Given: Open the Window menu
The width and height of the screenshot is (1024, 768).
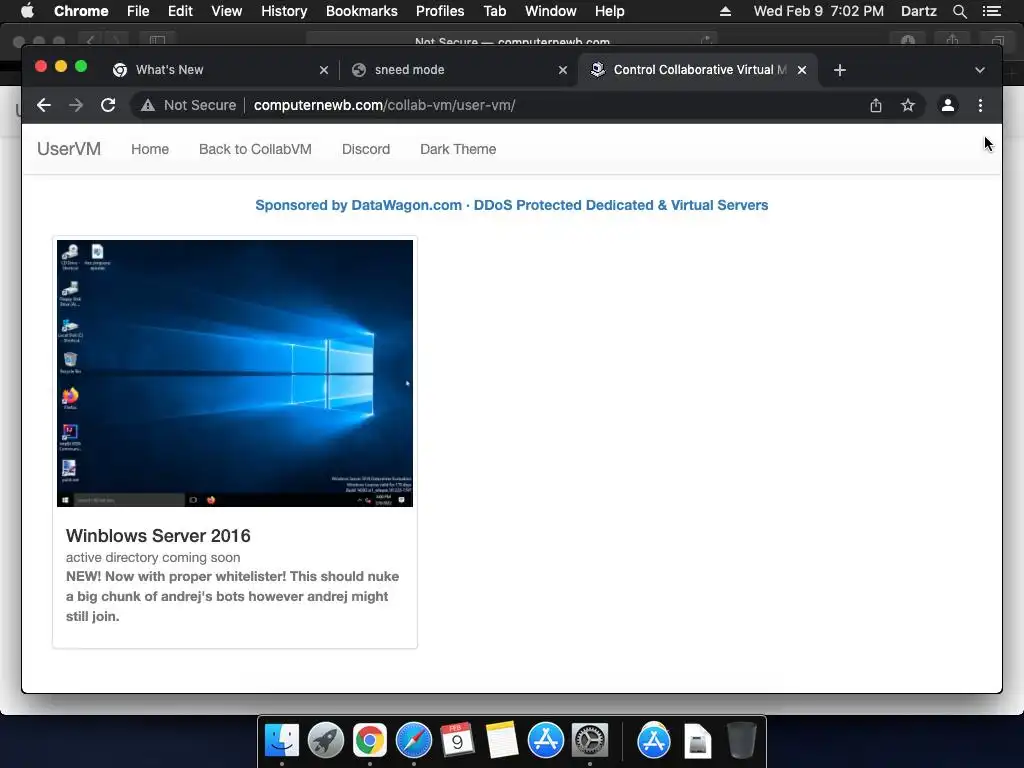Looking at the screenshot, I should pos(551,11).
